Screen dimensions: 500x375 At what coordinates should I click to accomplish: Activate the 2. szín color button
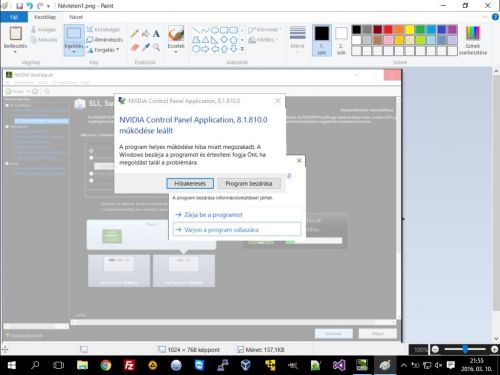pyautogui.click(x=341, y=40)
